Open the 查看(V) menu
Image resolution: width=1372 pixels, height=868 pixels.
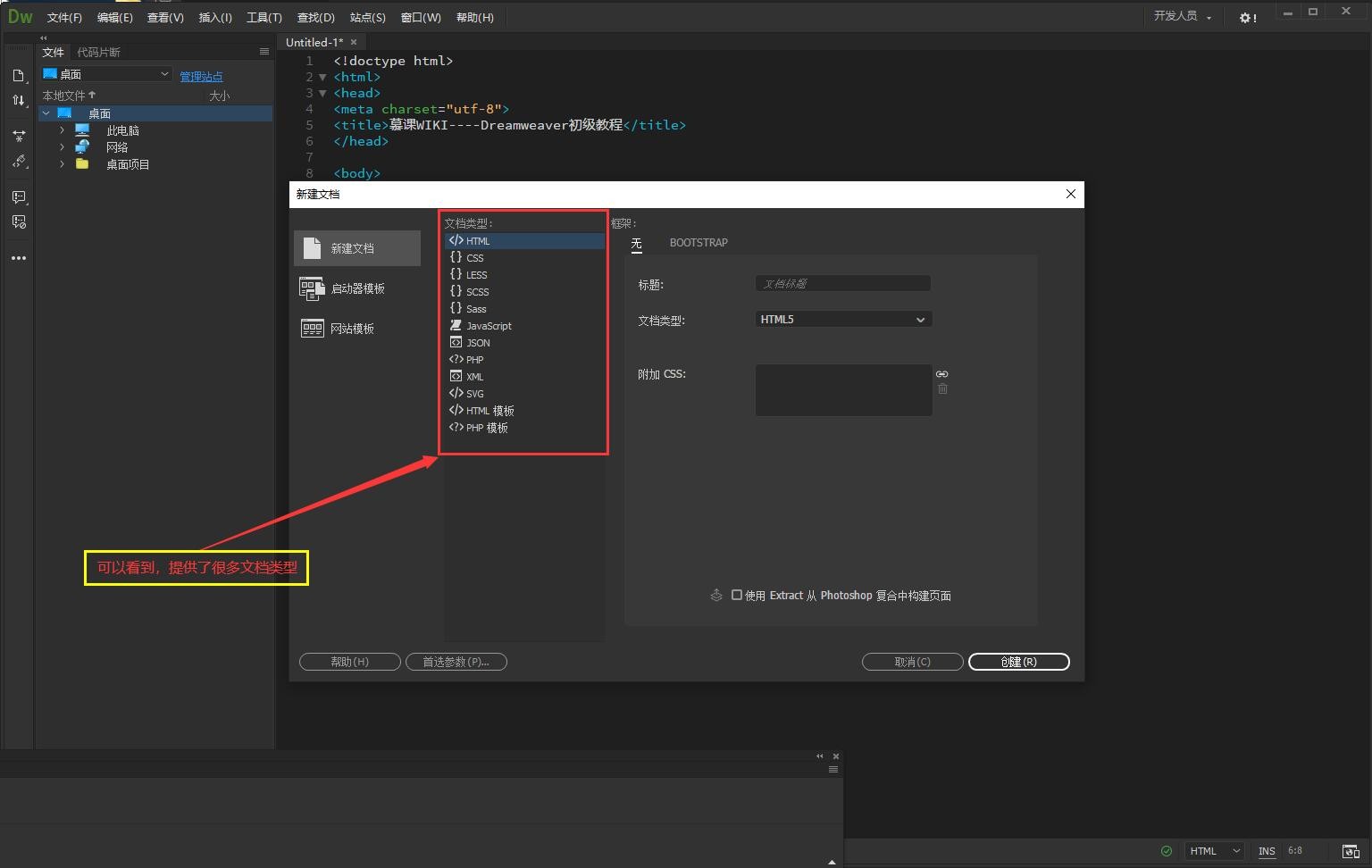(x=165, y=17)
